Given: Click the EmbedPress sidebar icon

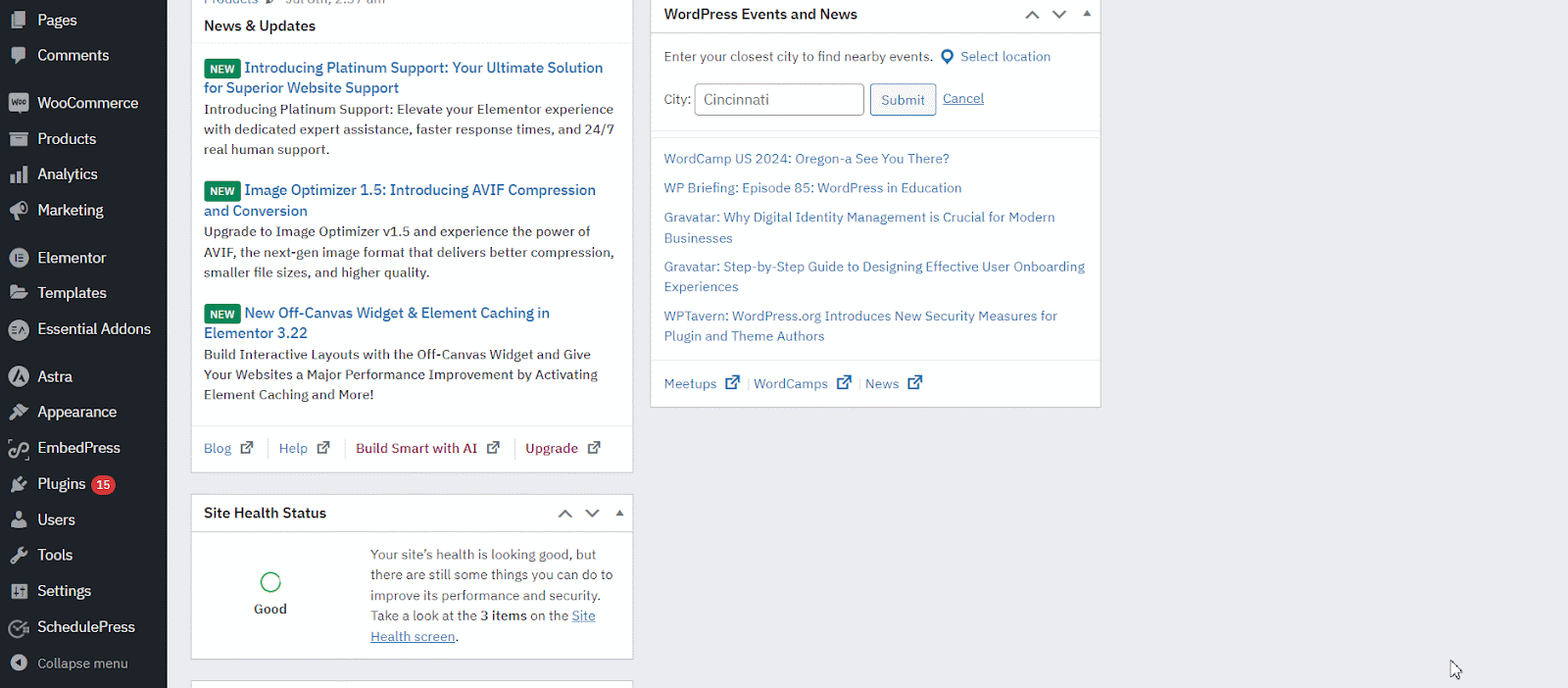Looking at the screenshot, I should (x=19, y=449).
